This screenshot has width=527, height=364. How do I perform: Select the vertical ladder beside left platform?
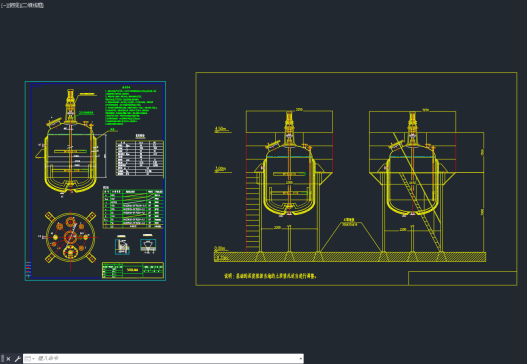click(x=252, y=212)
